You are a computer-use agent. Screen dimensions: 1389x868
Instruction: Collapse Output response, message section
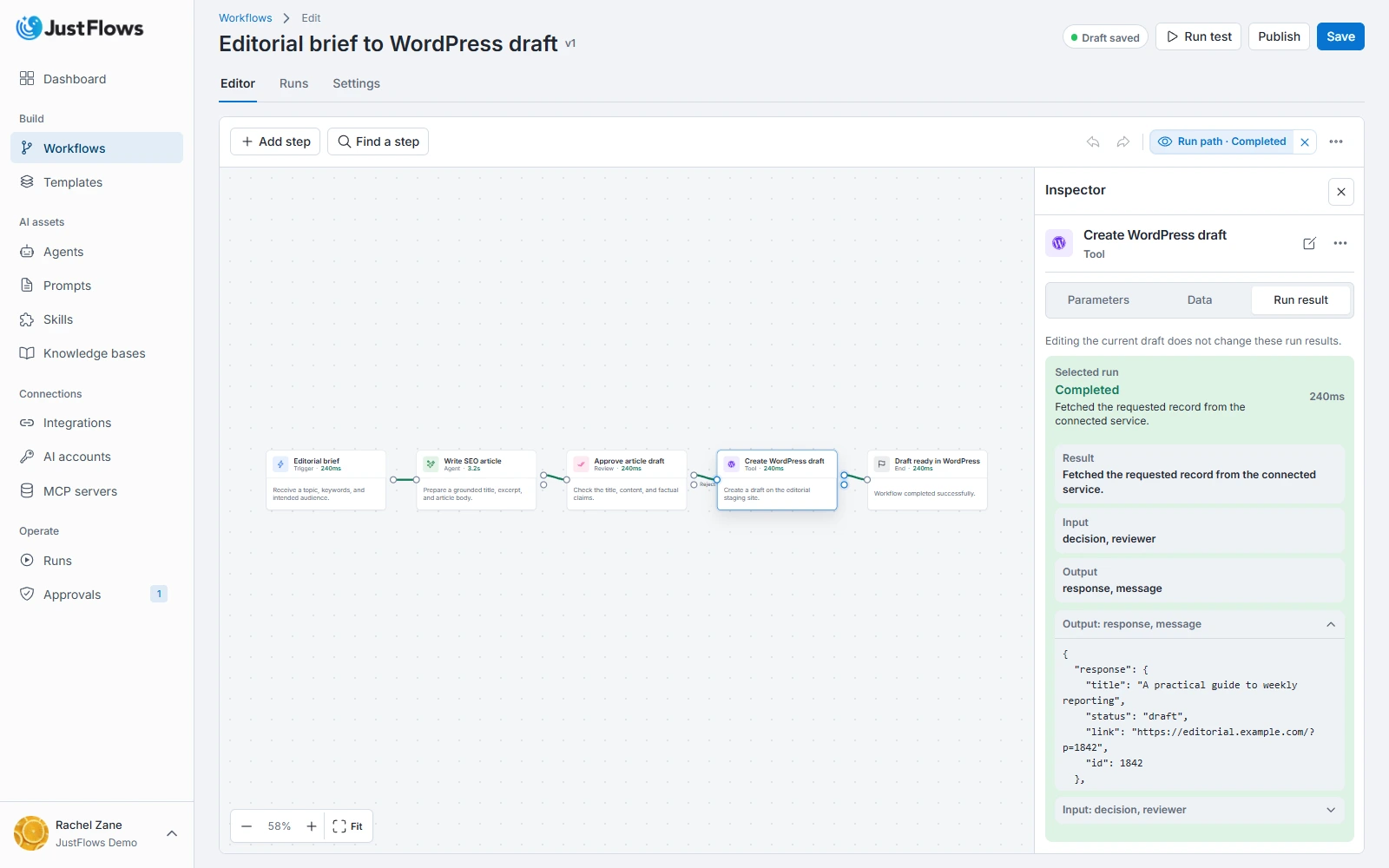click(1199, 624)
